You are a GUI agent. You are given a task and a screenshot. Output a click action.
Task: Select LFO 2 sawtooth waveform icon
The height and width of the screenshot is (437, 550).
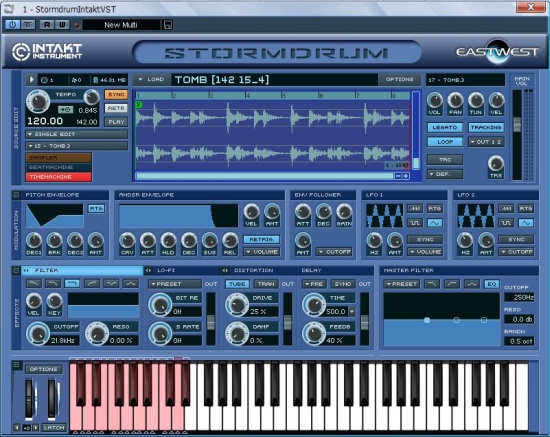coord(506,209)
